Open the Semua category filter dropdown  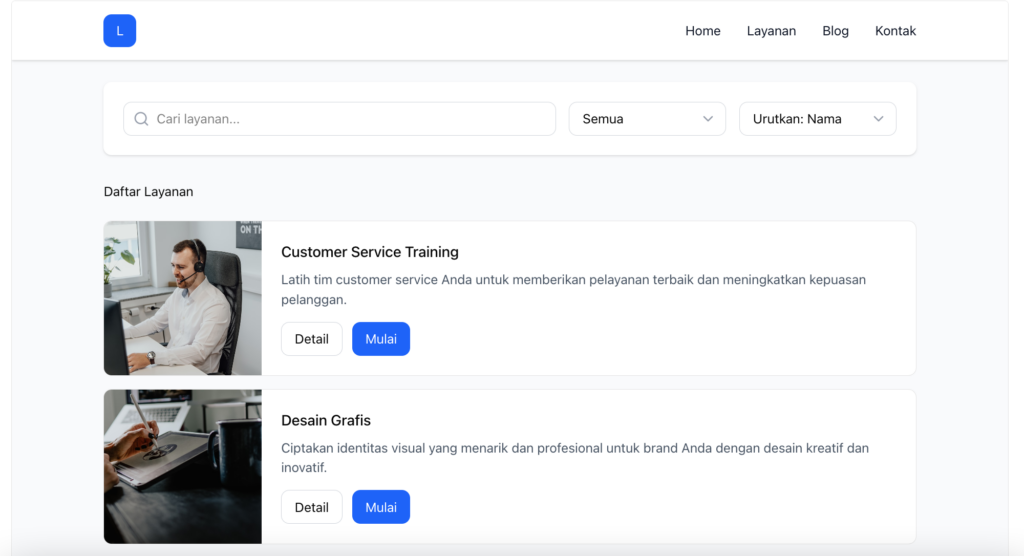[646, 119]
